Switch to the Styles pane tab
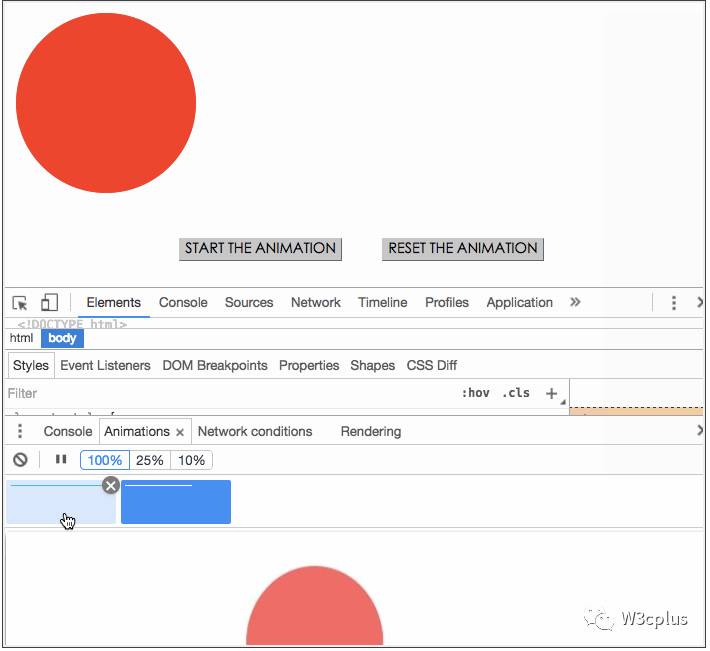 click(x=31, y=365)
